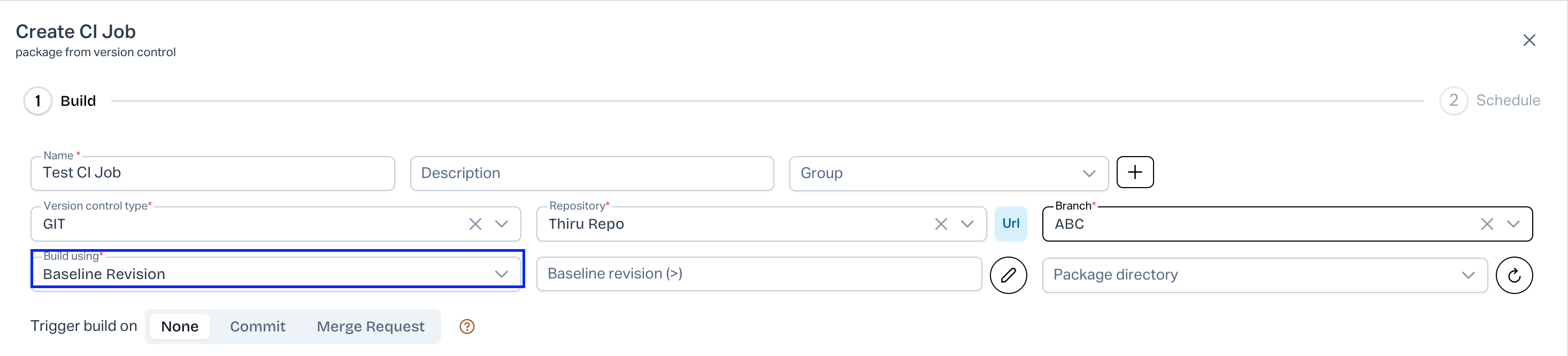Expand the Build using dropdown

tap(501, 274)
